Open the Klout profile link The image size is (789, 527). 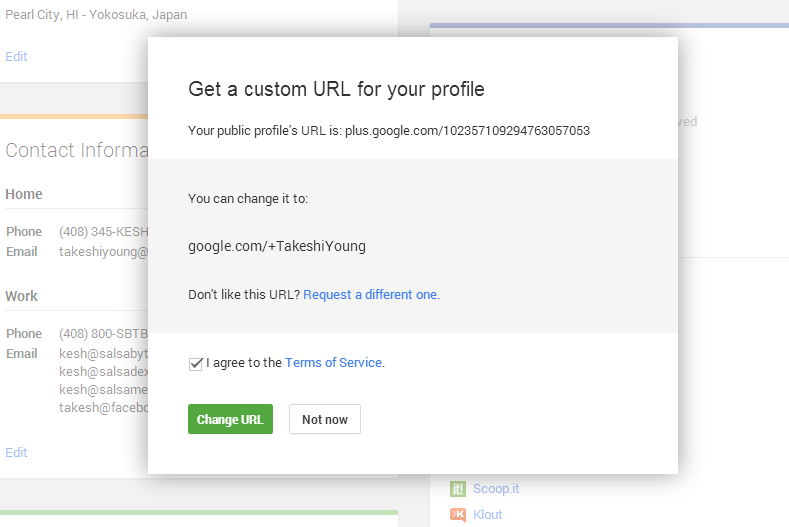(x=487, y=514)
